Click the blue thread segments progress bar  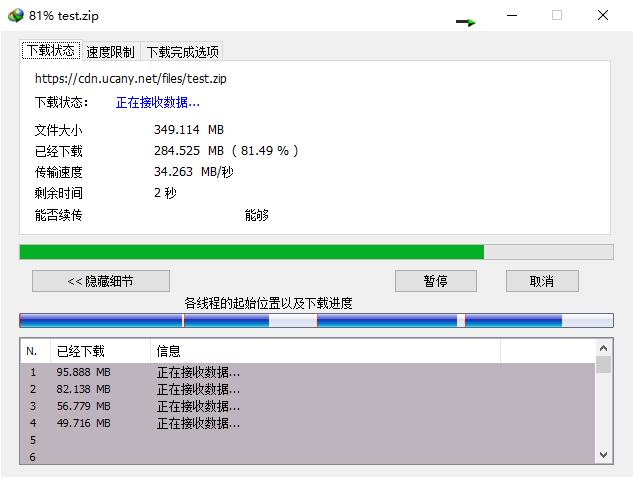click(316, 321)
